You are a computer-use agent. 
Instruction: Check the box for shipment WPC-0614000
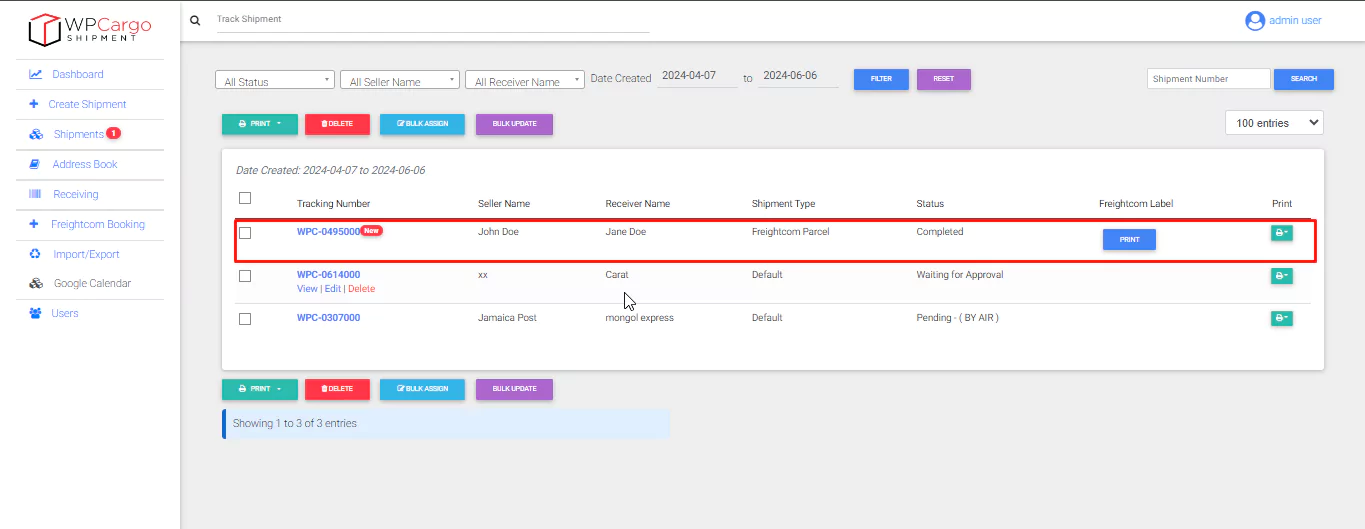pyautogui.click(x=245, y=276)
